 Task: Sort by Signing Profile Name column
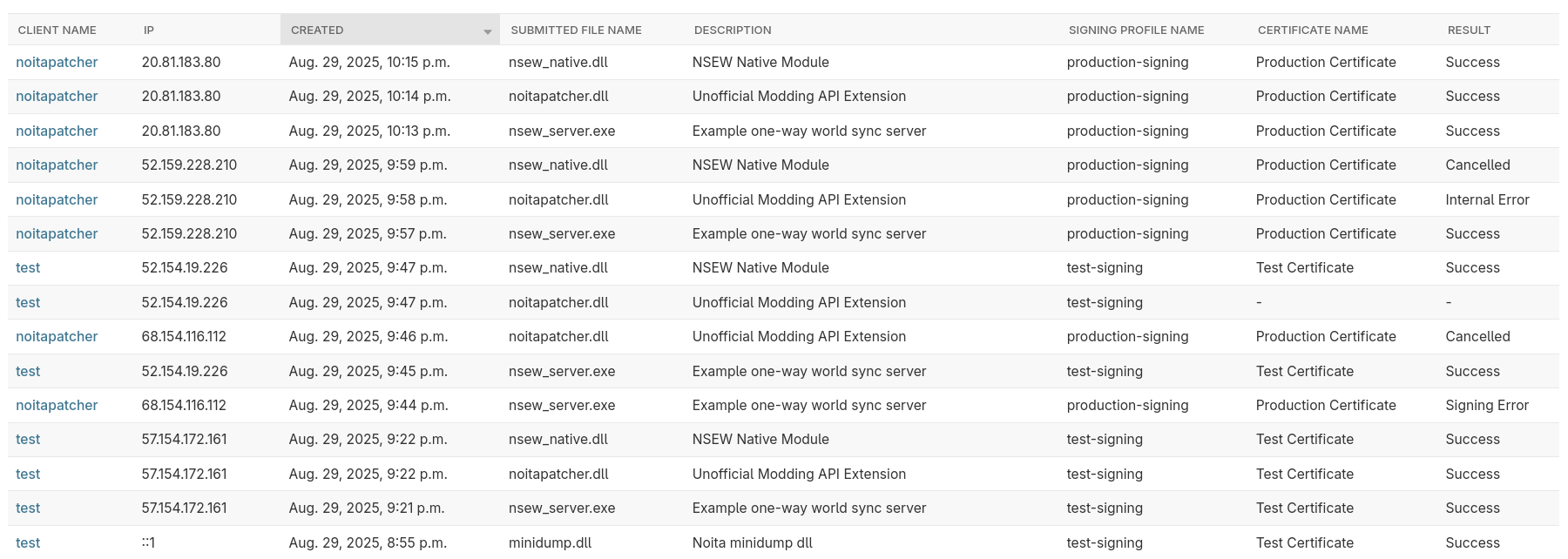pyautogui.click(x=1136, y=30)
